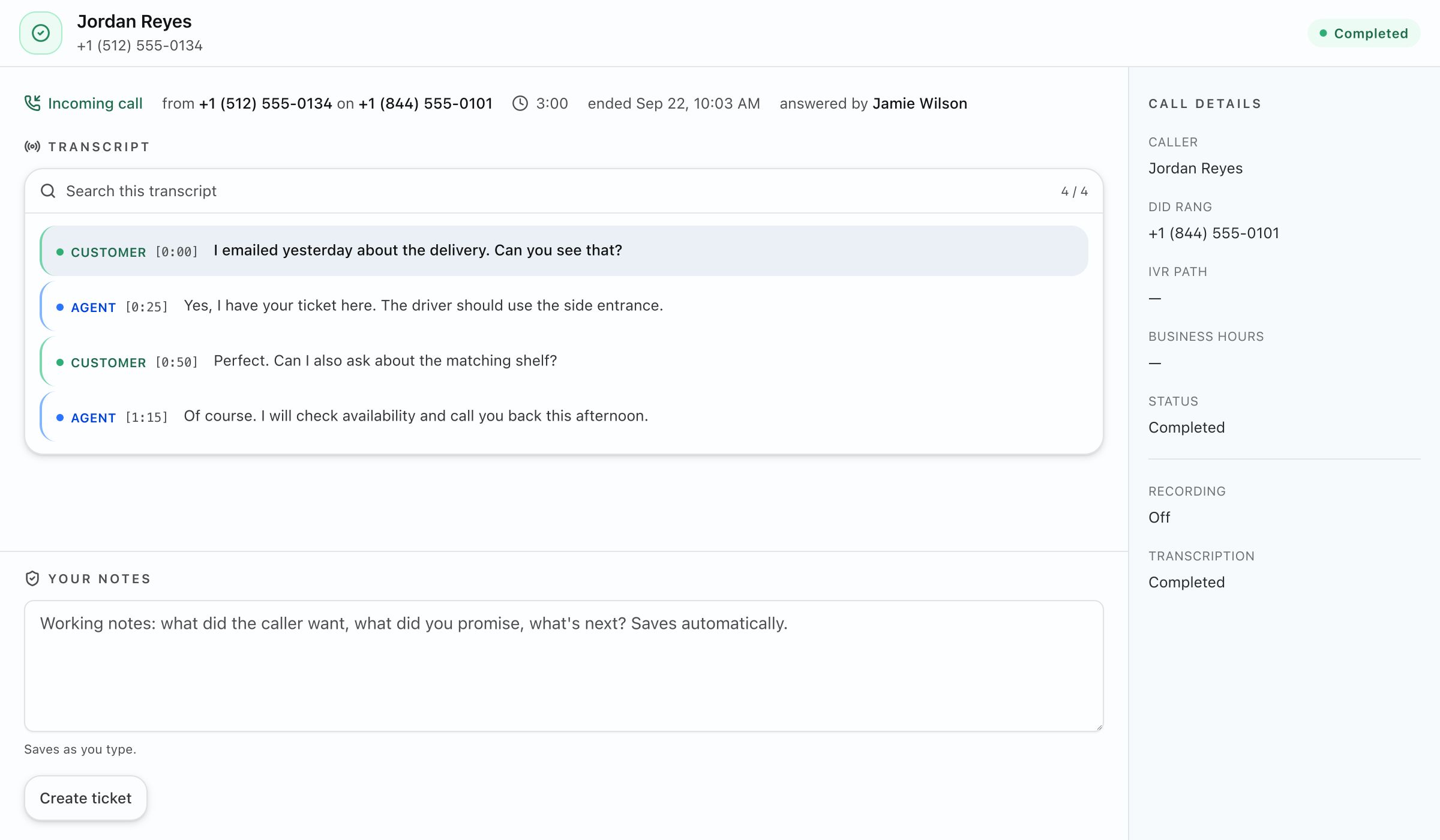Select the agent line about the side entrance
Screen dimensions: 1440x840
tap(564, 306)
